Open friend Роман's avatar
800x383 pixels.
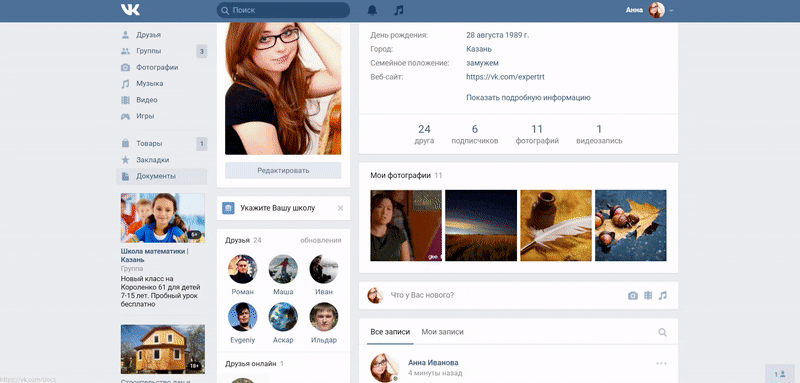[x=242, y=269]
